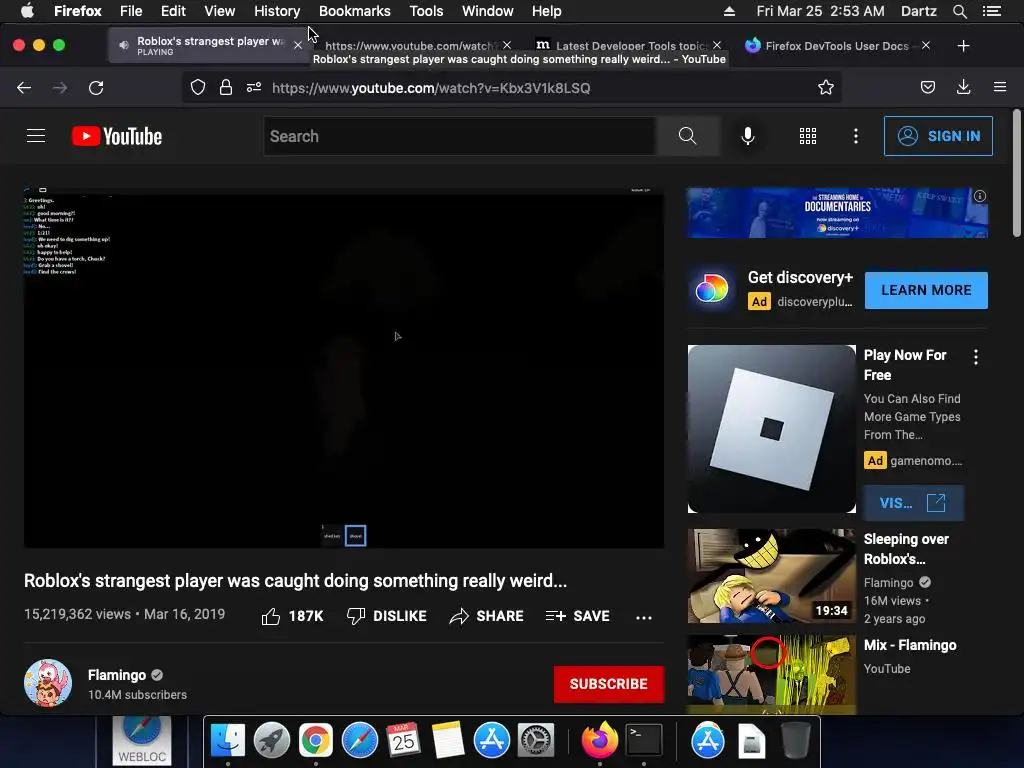Open a new tab with plus button

click(x=963, y=46)
